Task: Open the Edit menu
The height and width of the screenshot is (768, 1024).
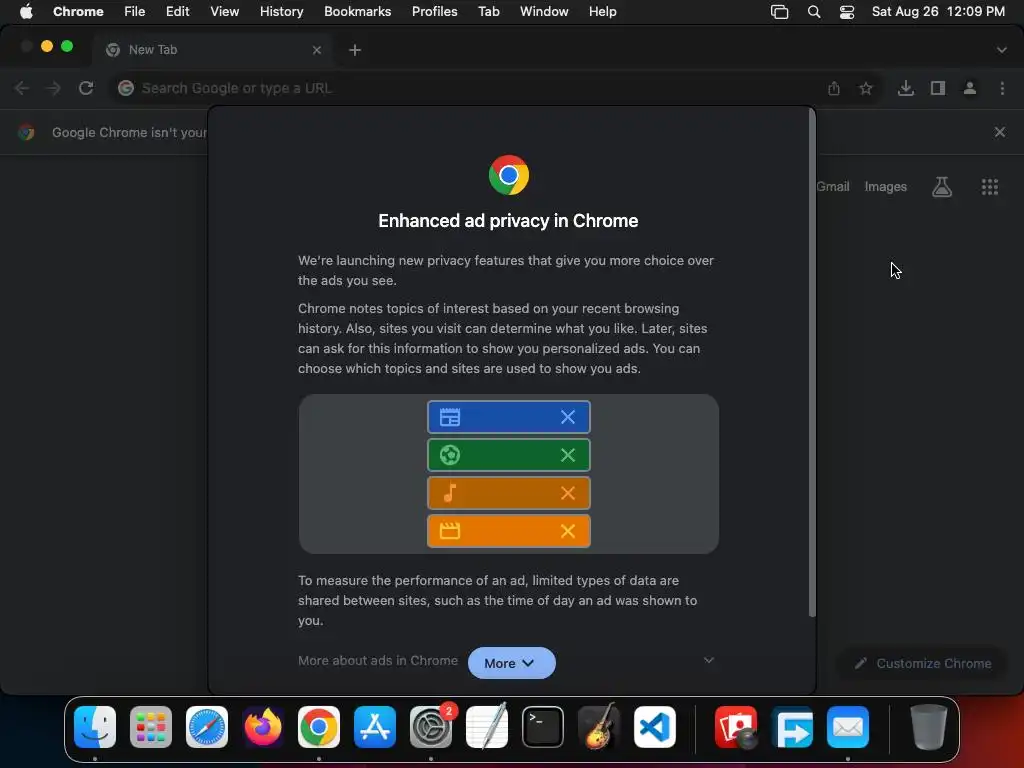Action: tap(177, 11)
